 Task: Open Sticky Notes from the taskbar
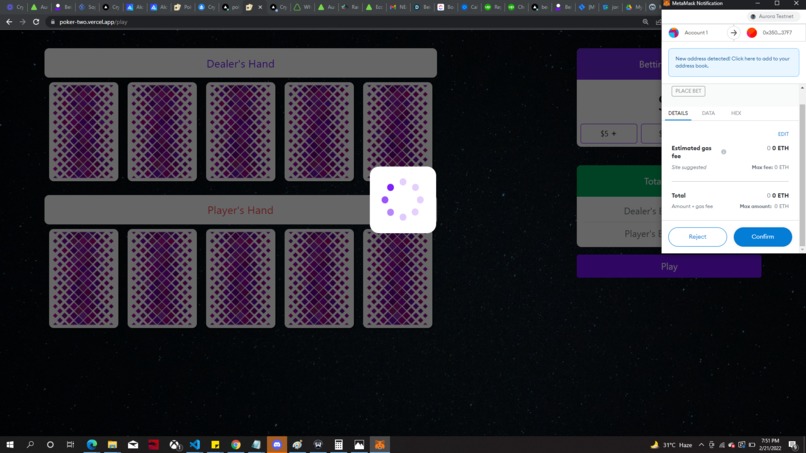215,444
